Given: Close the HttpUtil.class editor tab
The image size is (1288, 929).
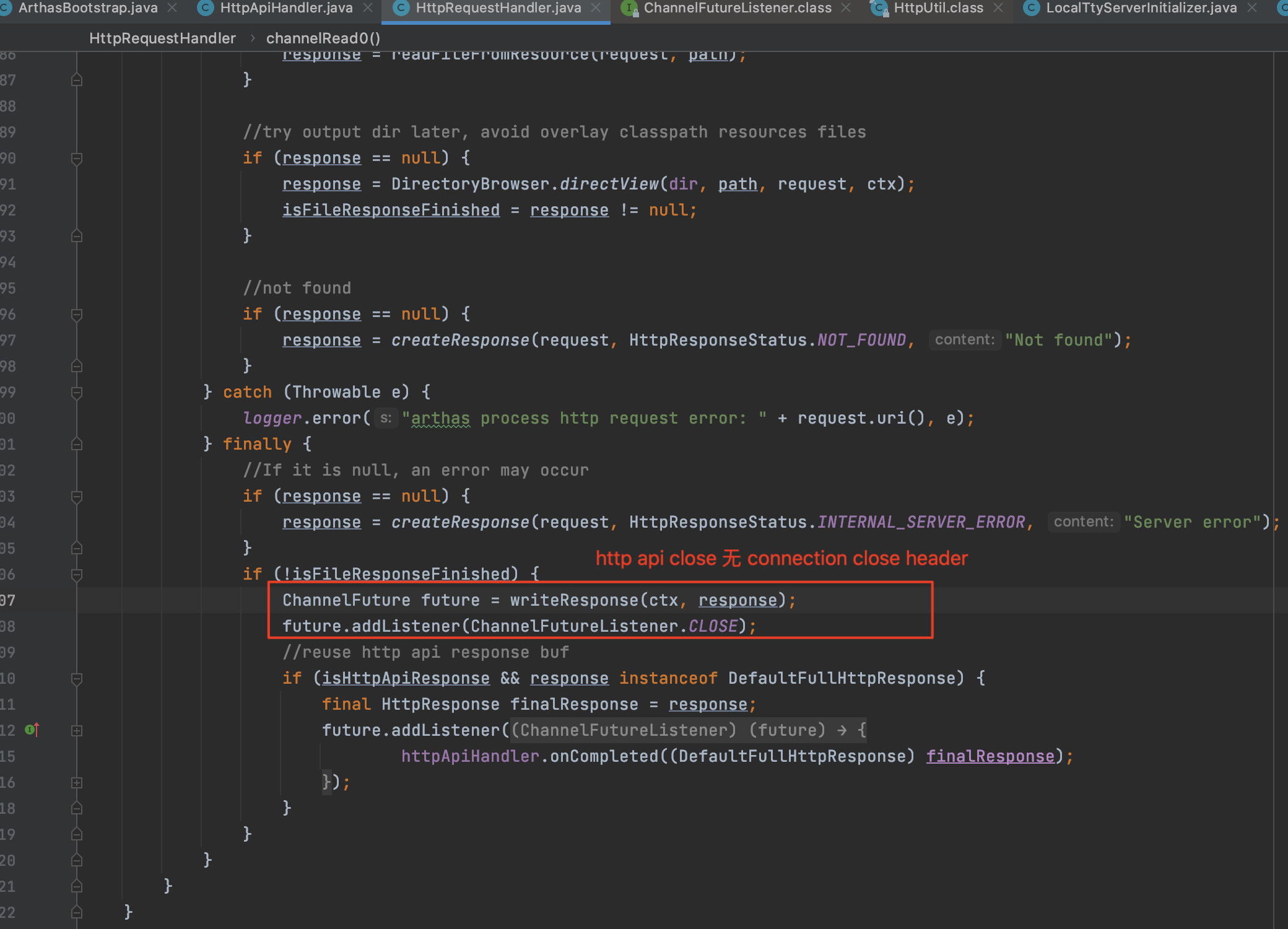Looking at the screenshot, I should 998,8.
